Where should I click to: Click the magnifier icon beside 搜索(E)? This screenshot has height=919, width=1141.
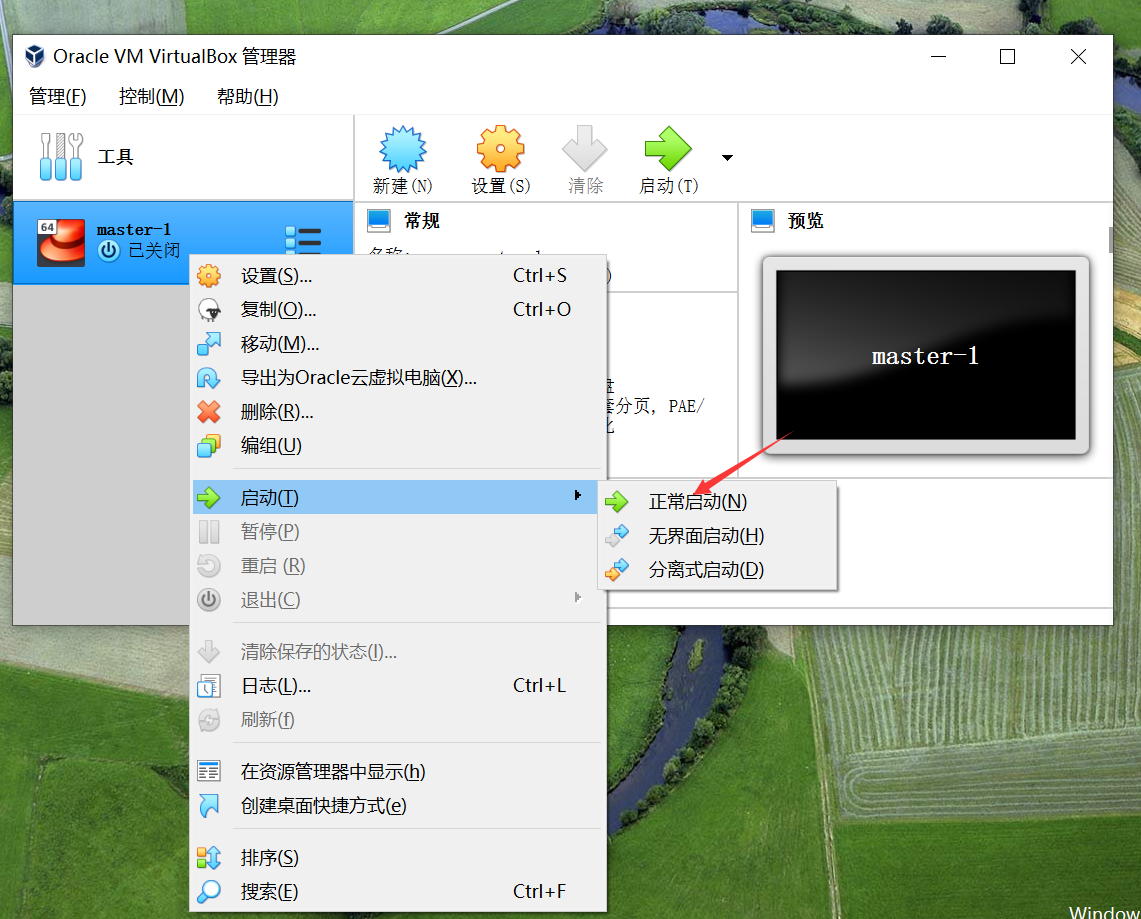(x=209, y=891)
